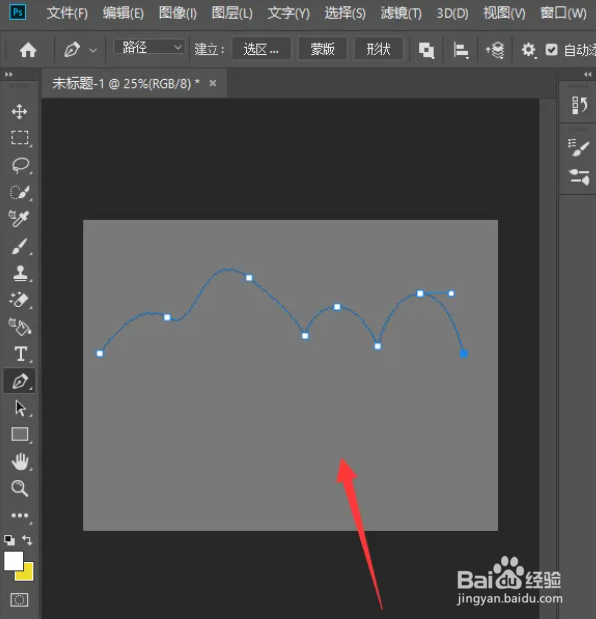Image resolution: width=596 pixels, height=619 pixels.
Task: Click the white foreground color swatch
Action: pos(12,561)
